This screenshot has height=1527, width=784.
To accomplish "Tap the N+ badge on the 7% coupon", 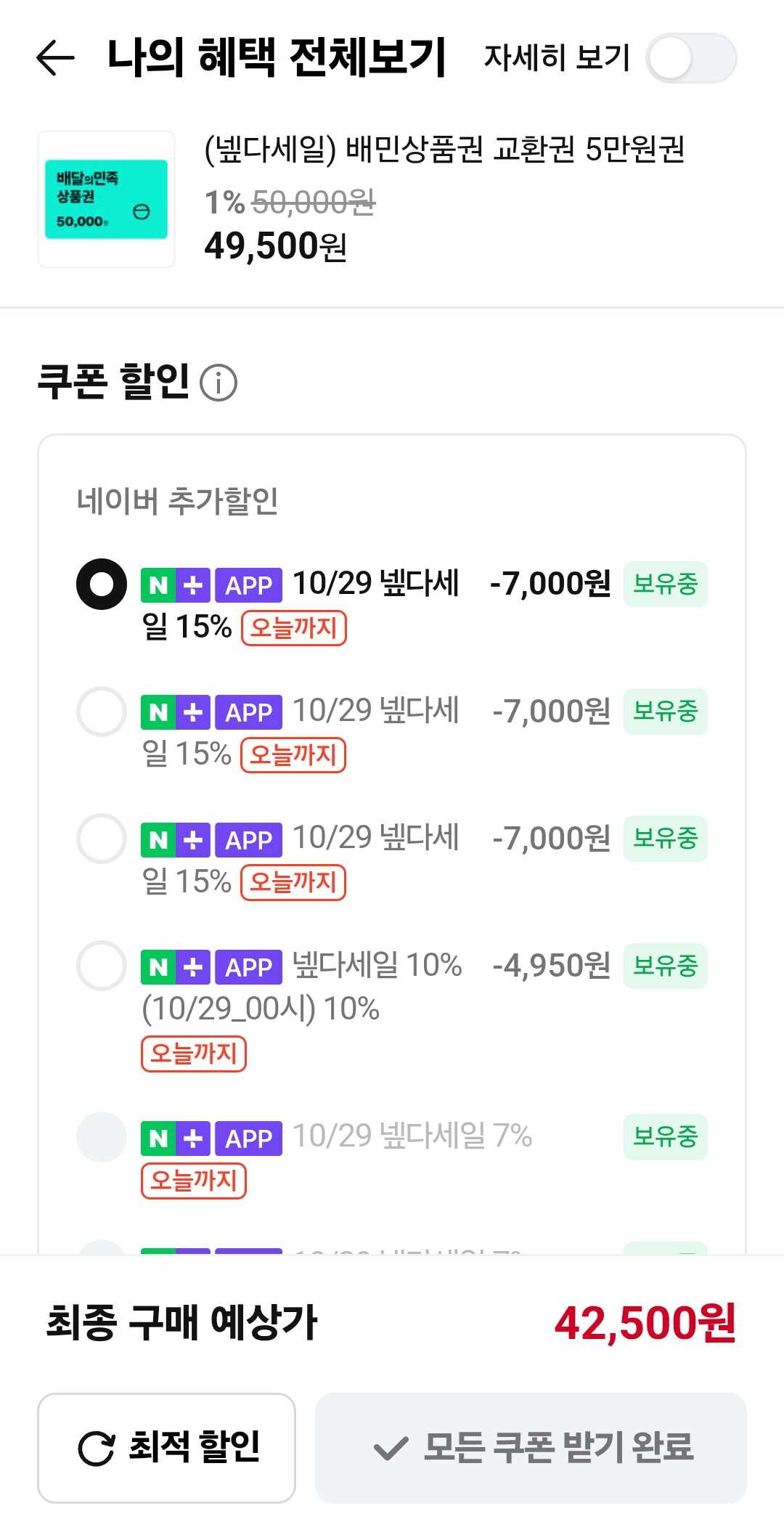I will (x=176, y=1138).
